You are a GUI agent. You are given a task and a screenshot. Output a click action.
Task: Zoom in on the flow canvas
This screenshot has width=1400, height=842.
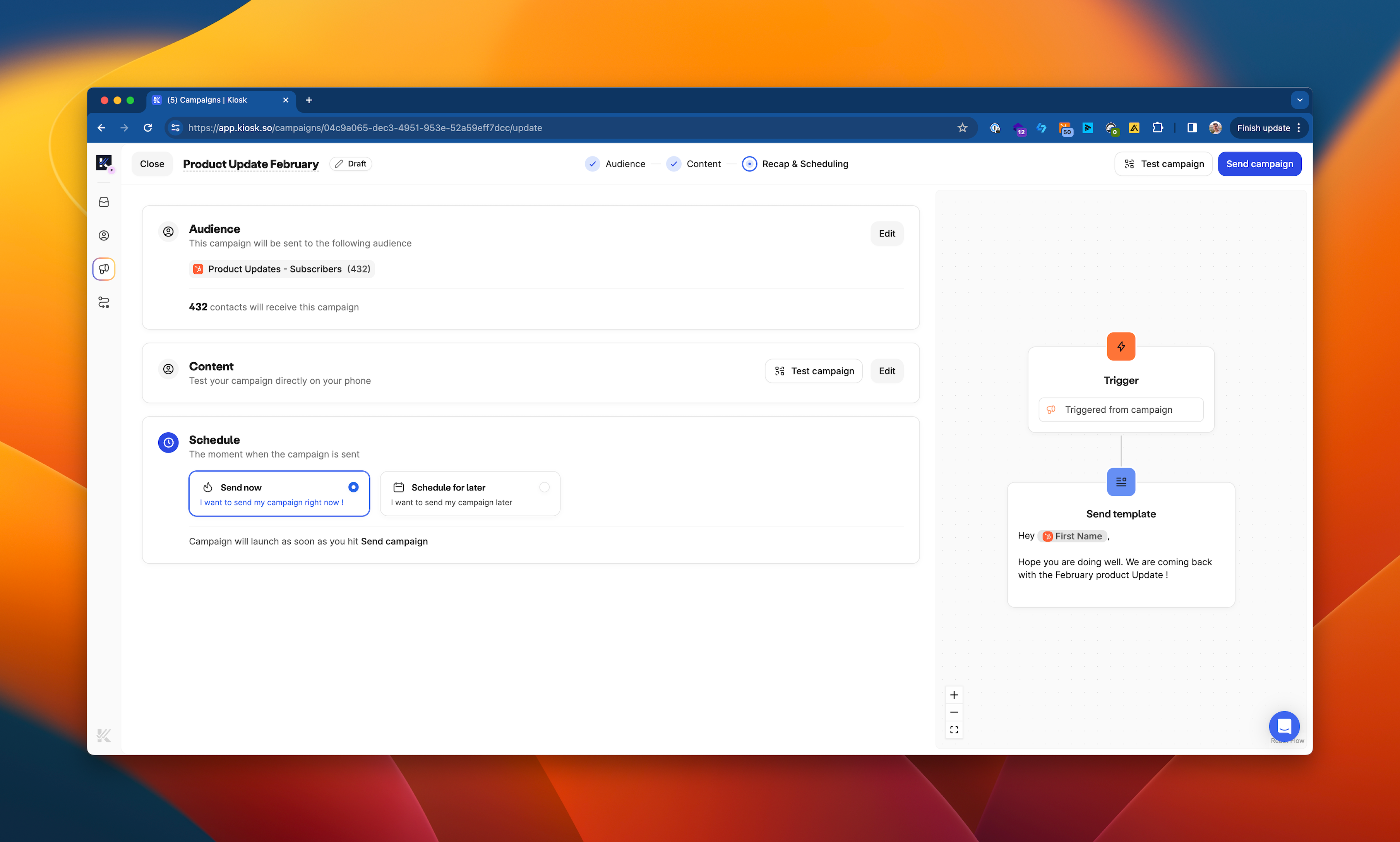click(954, 695)
